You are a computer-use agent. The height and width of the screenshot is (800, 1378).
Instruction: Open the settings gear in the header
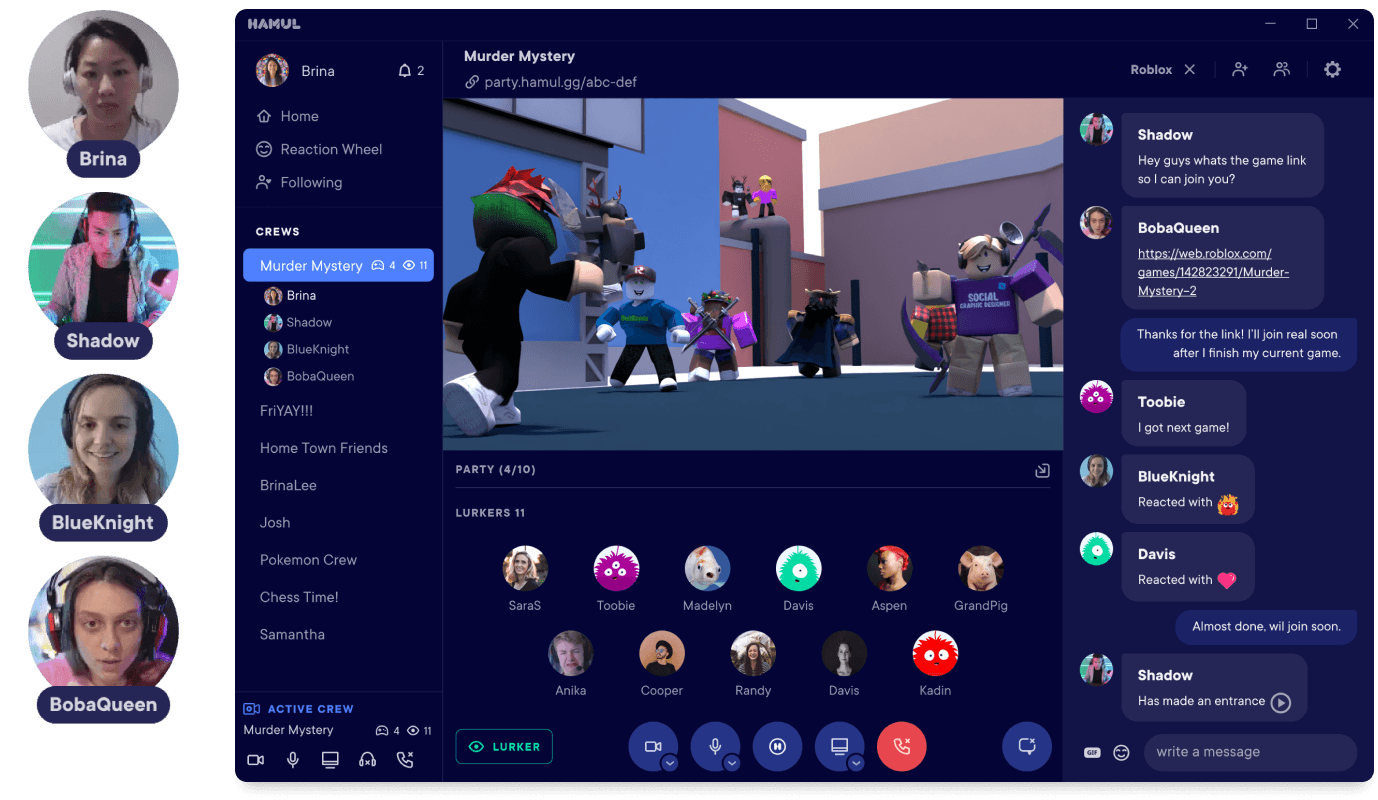[1332, 70]
